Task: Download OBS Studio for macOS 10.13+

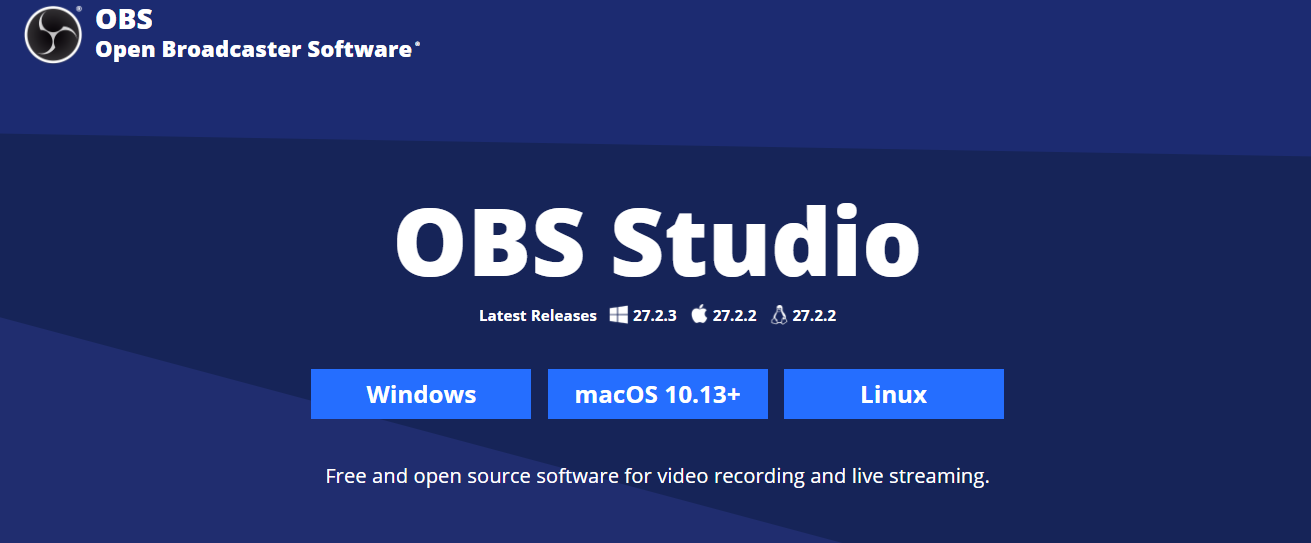Action: [x=658, y=394]
